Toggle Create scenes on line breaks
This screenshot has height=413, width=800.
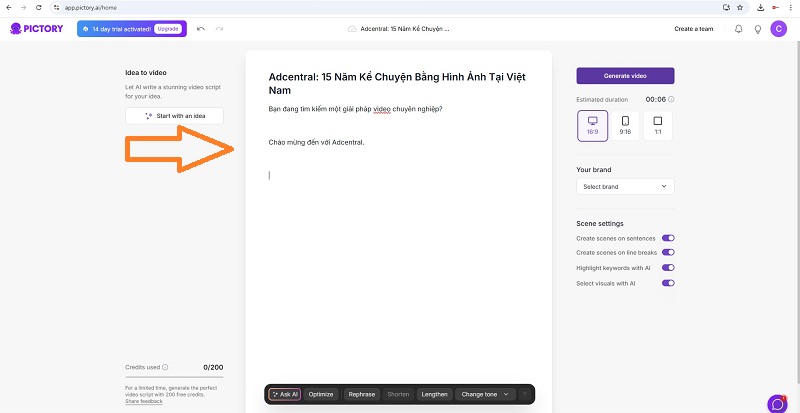pos(668,252)
